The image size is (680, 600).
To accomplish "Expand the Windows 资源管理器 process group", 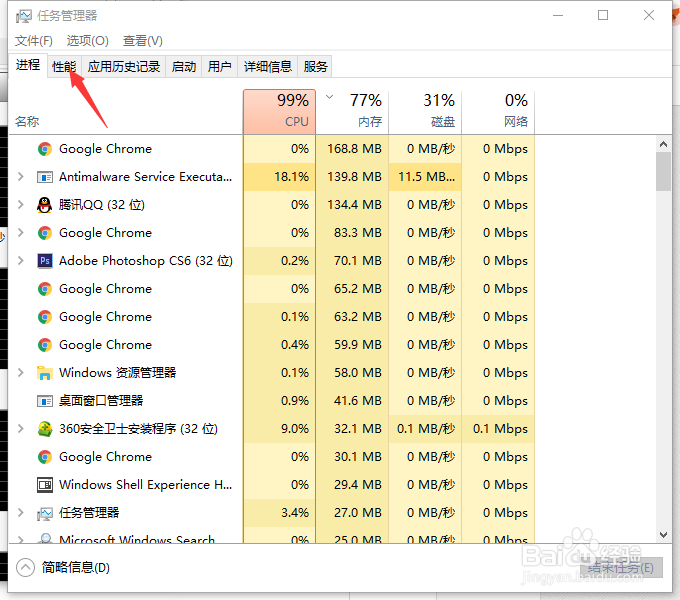I will (x=20, y=373).
